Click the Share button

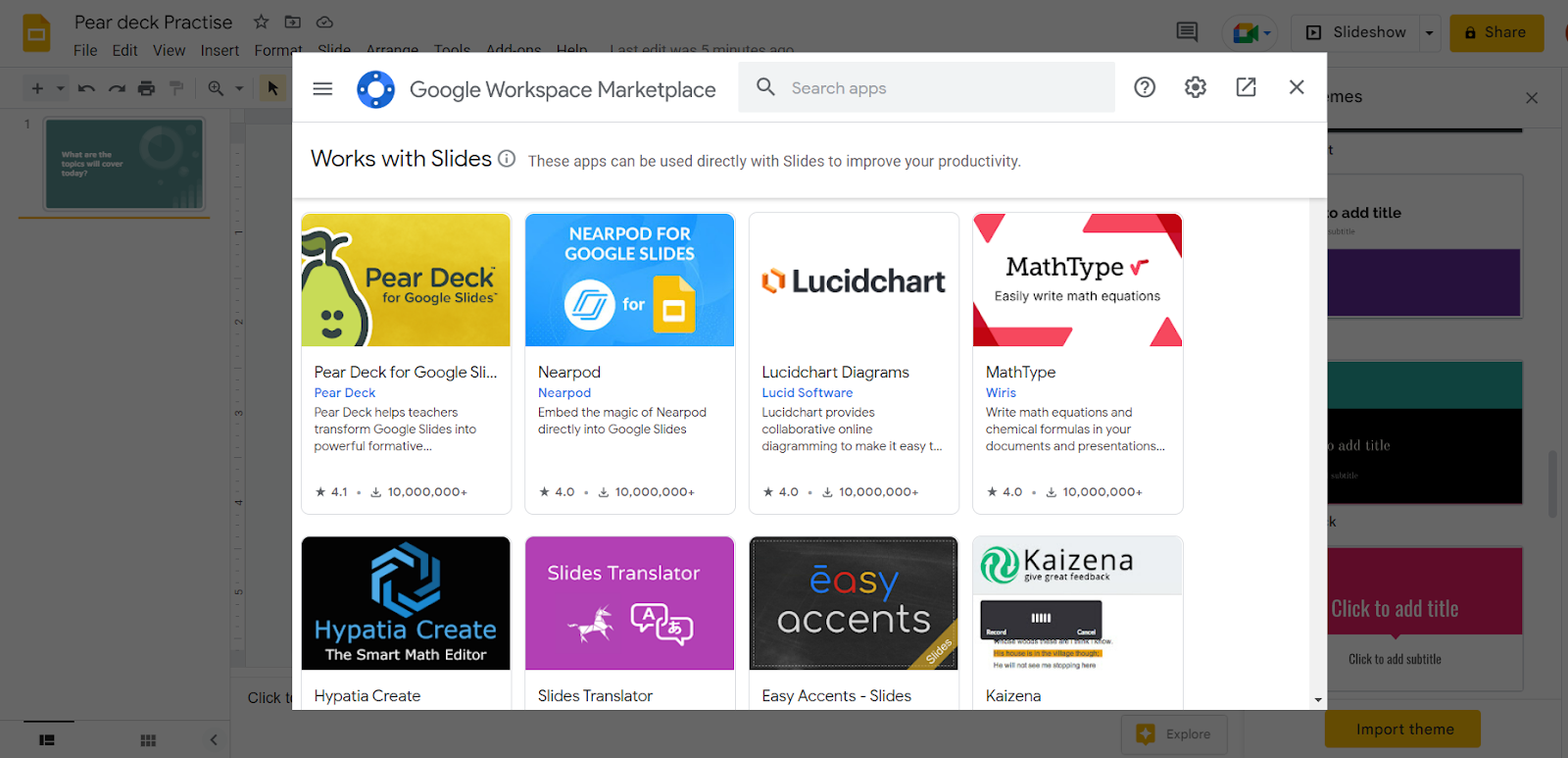click(1496, 32)
